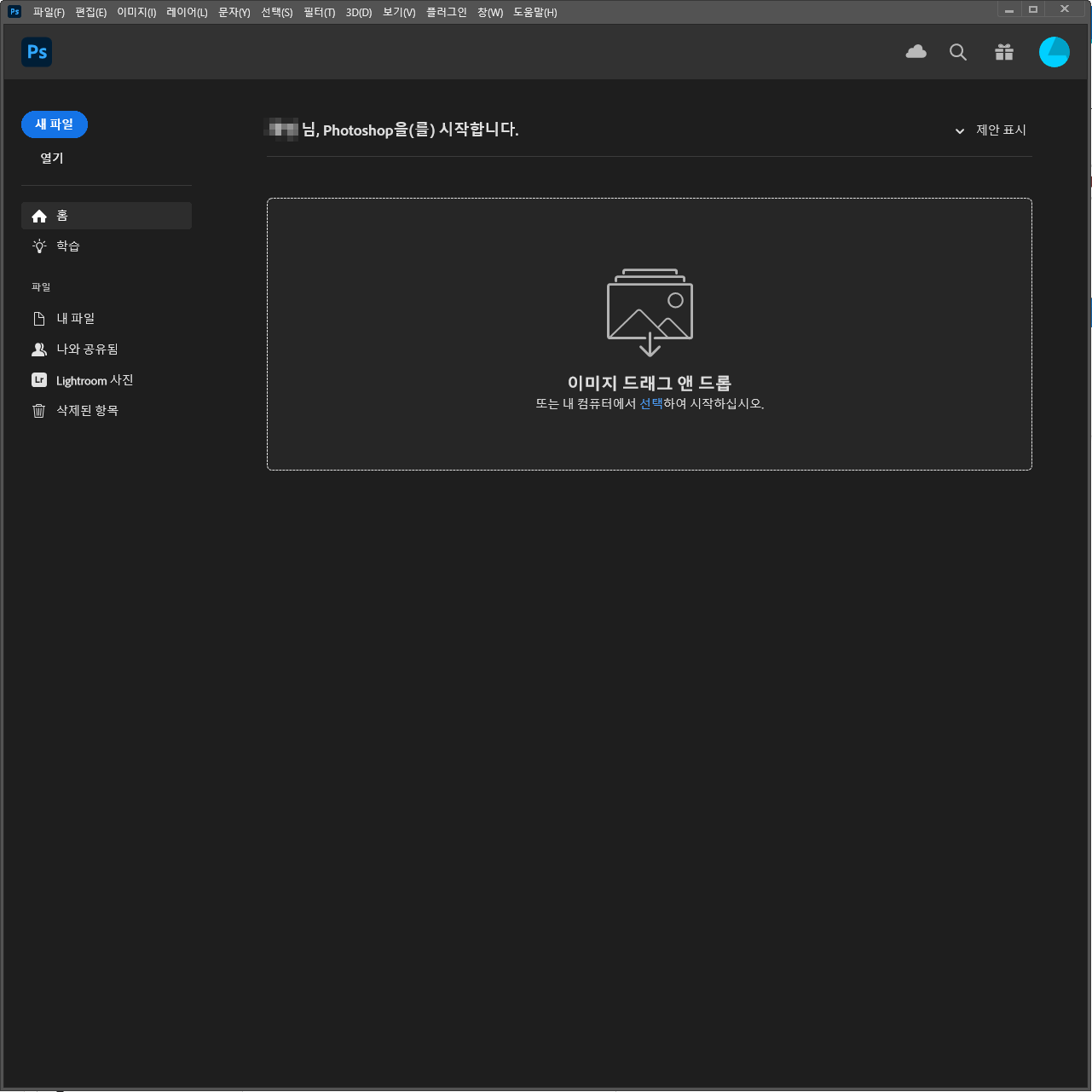This screenshot has height=1092, width=1092.
Task: Open 내 파일 in sidebar
Action: click(107, 319)
